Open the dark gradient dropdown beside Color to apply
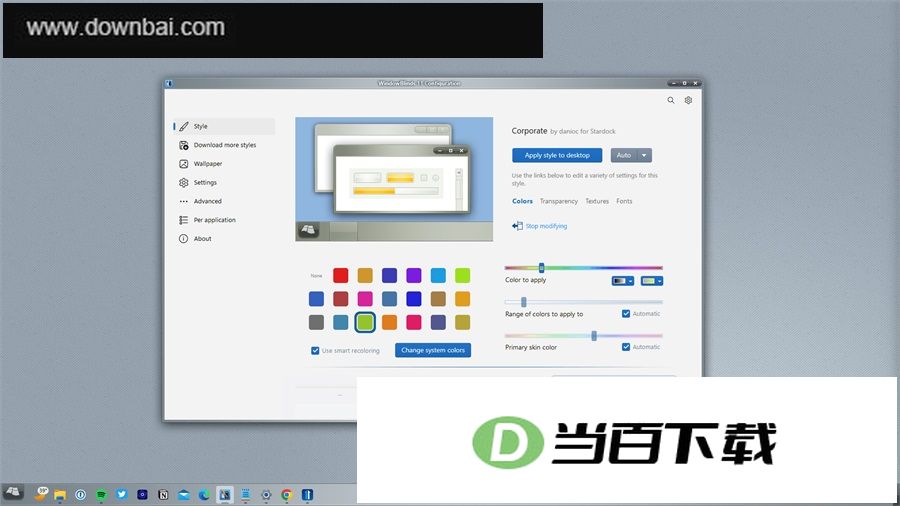 pyautogui.click(x=623, y=281)
